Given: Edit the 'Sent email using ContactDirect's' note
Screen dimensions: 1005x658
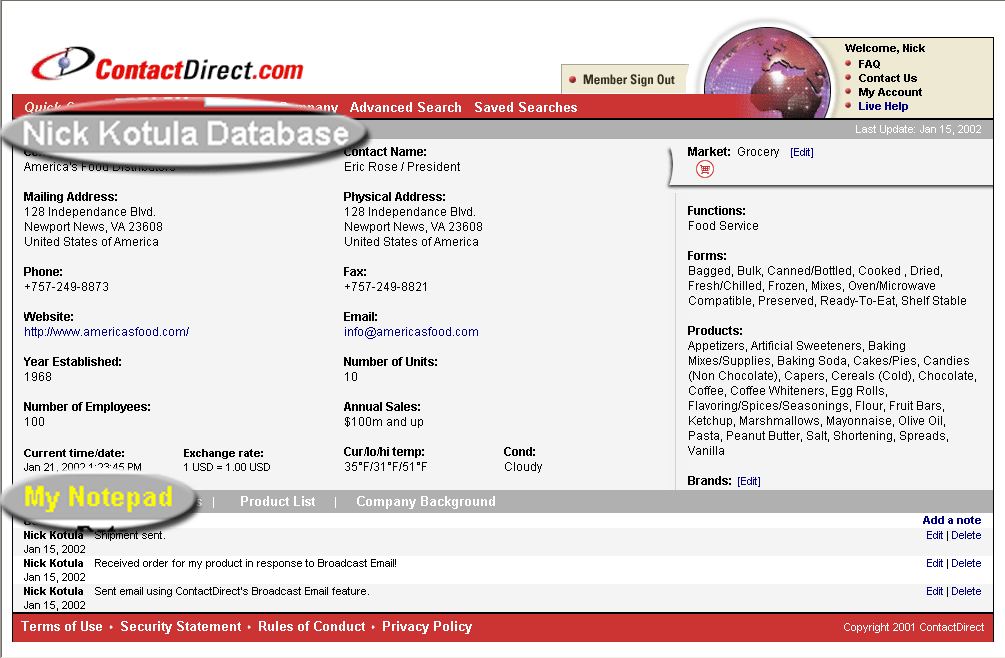Looking at the screenshot, I should pos(934,591).
